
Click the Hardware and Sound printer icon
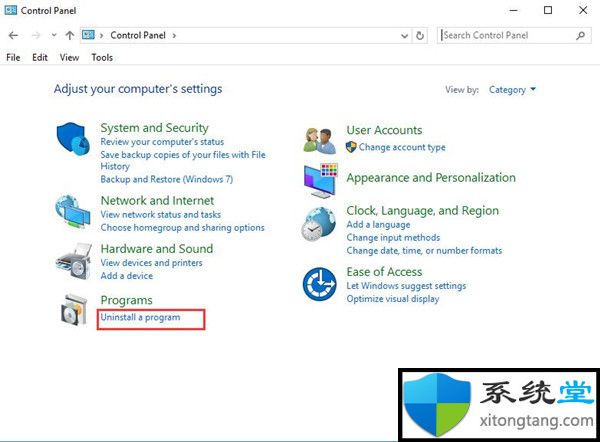74,261
